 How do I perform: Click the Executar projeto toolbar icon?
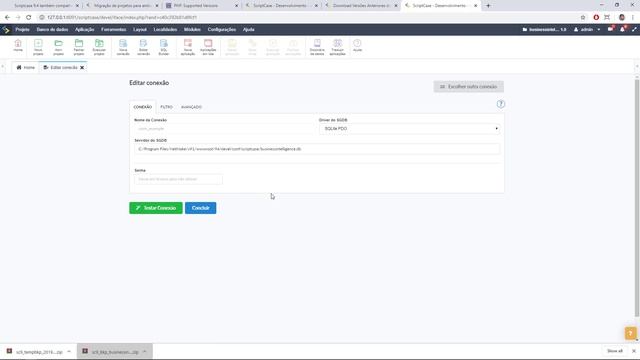99,47
